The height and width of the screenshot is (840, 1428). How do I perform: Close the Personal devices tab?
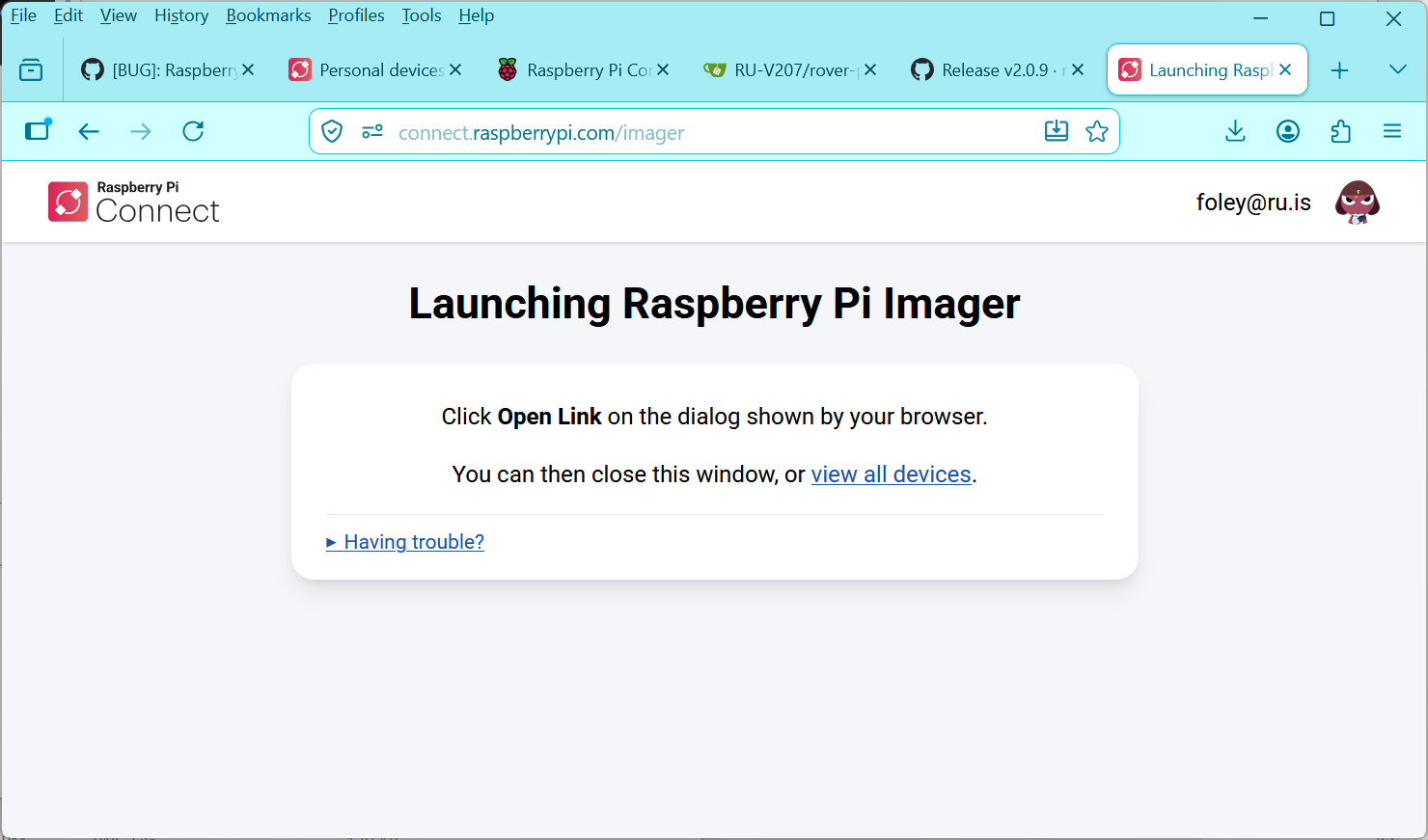pyautogui.click(x=455, y=69)
